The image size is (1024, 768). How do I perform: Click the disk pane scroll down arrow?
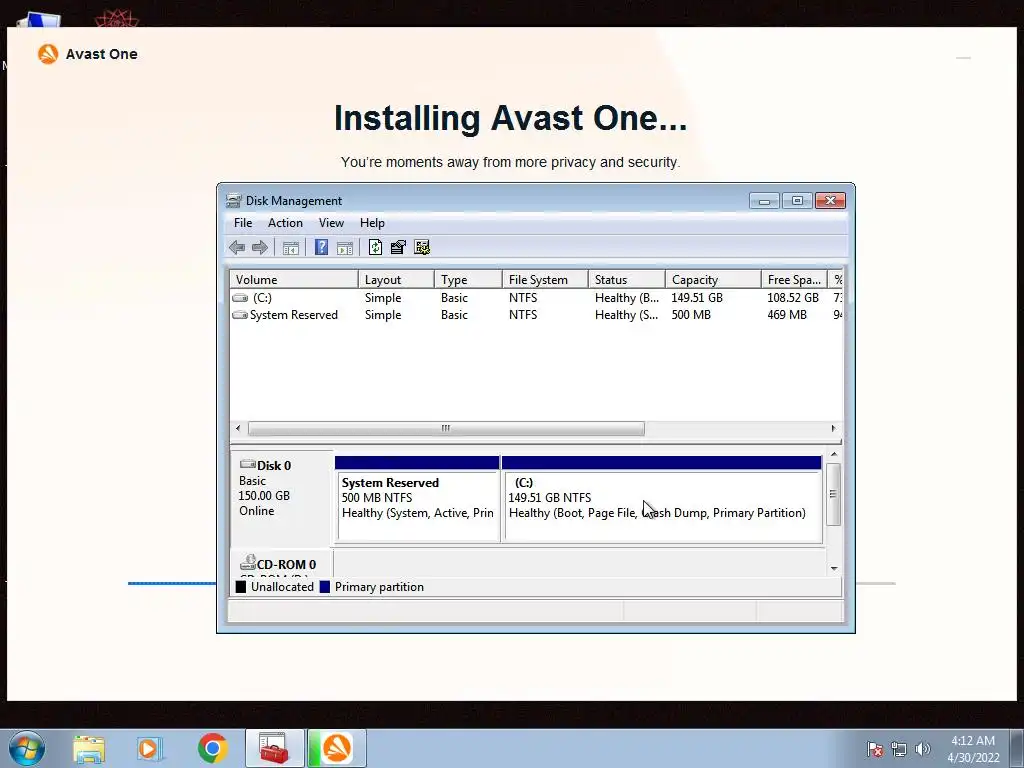tap(834, 569)
